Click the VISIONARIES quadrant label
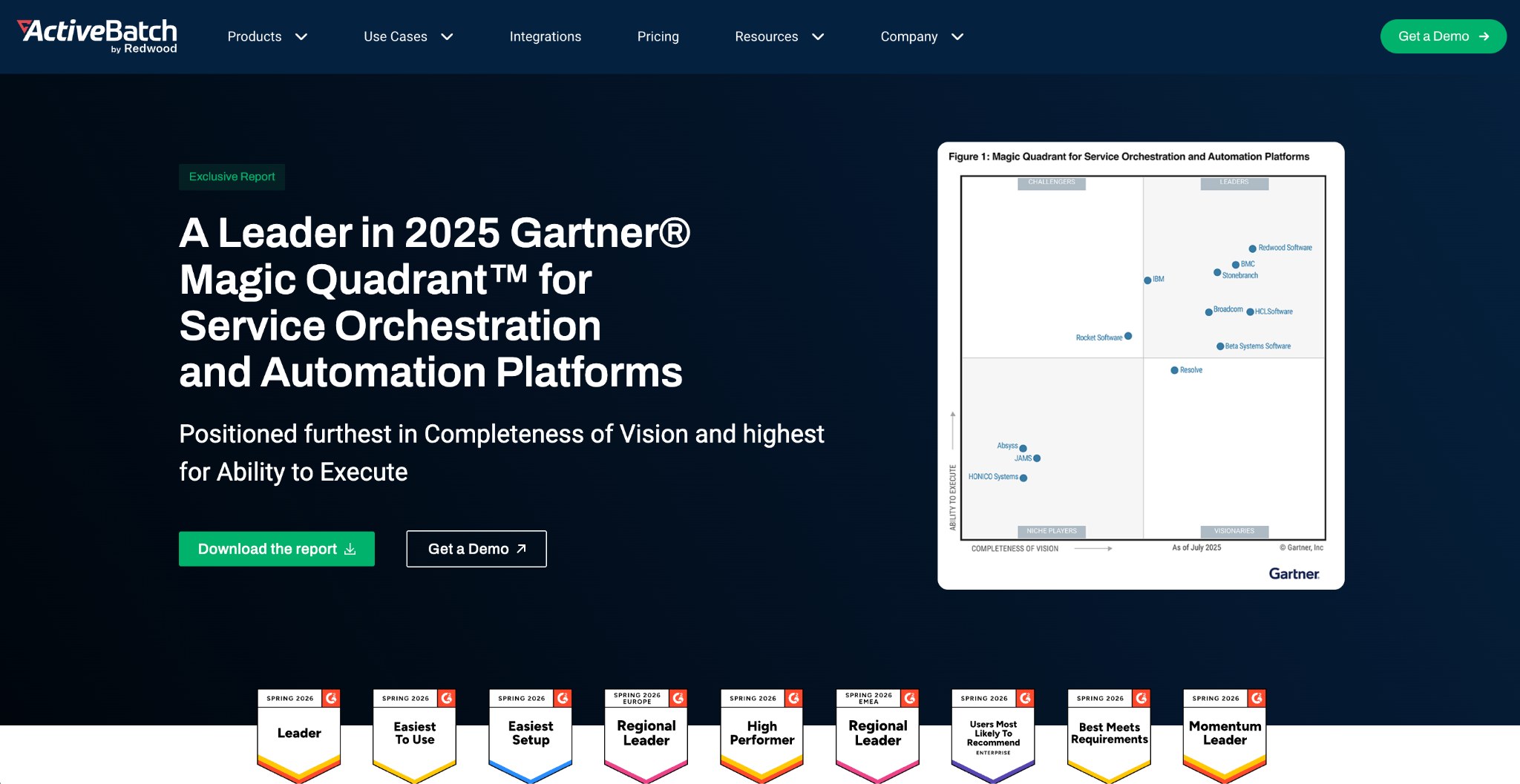The image size is (1520, 784). coord(1234,531)
